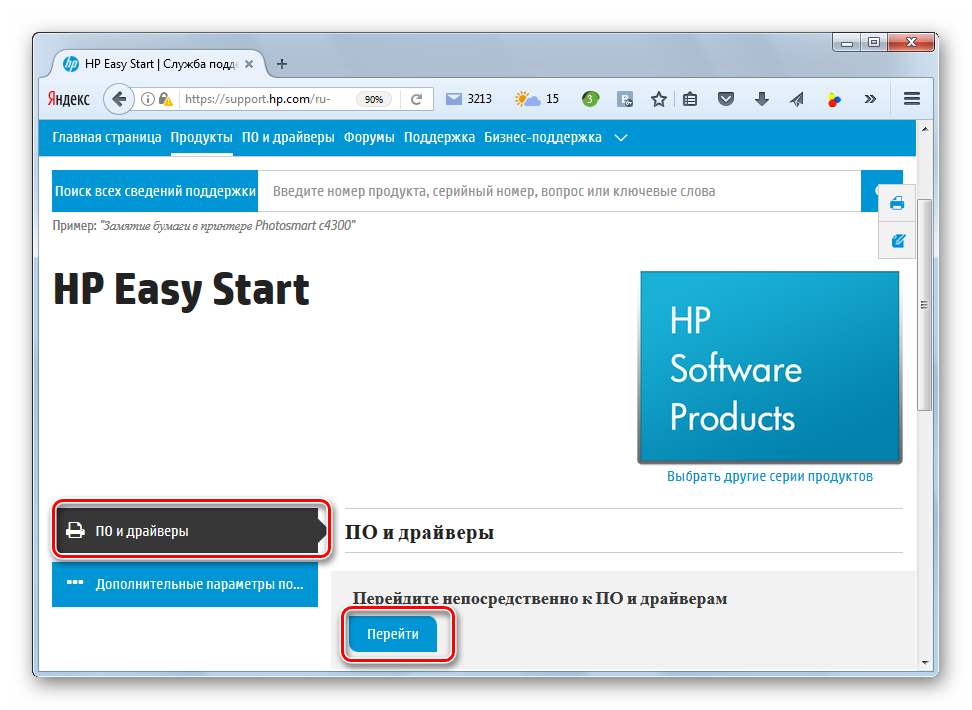Click the print icon on the side panel
This screenshot has height=710, width=972.
897,204
